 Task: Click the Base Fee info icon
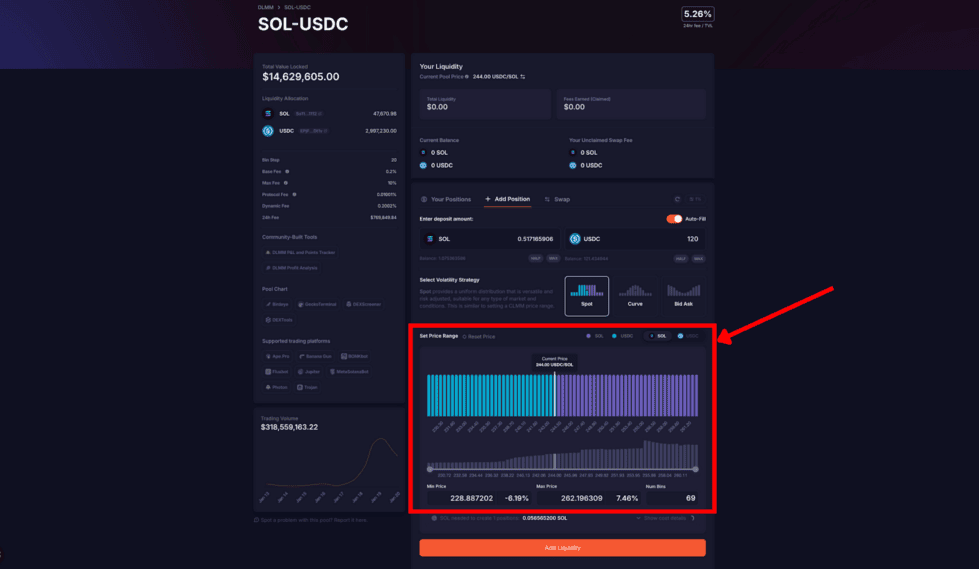[x=287, y=171]
